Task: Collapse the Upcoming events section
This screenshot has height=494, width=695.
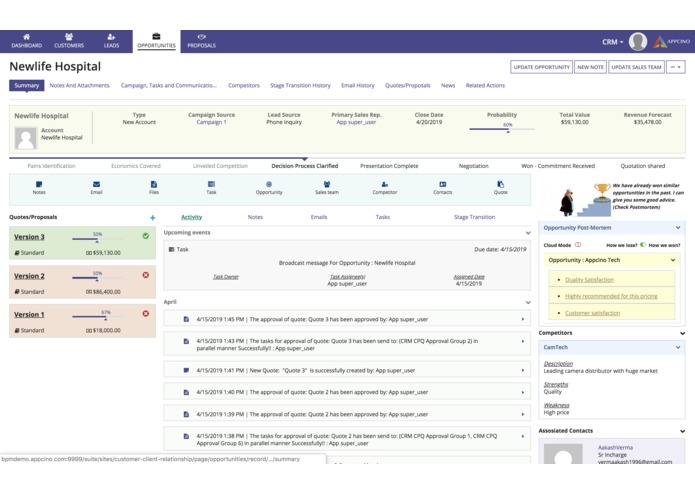Action: 528,233
